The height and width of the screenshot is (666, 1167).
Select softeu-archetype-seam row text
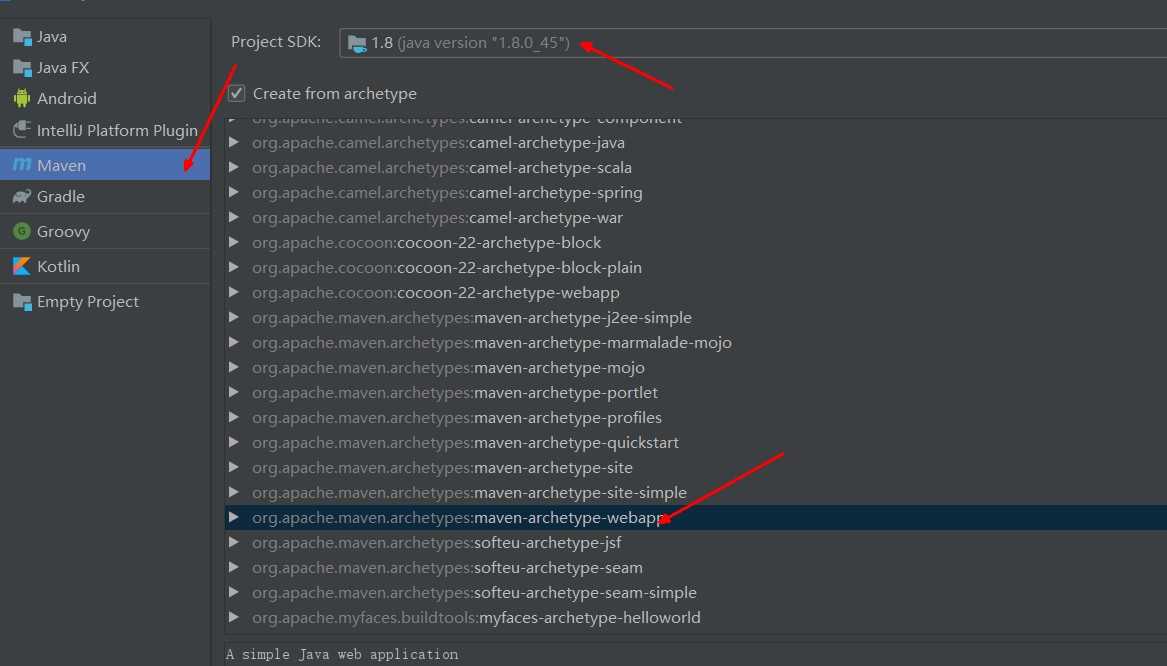pyautogui.click(x=447, y=568)
